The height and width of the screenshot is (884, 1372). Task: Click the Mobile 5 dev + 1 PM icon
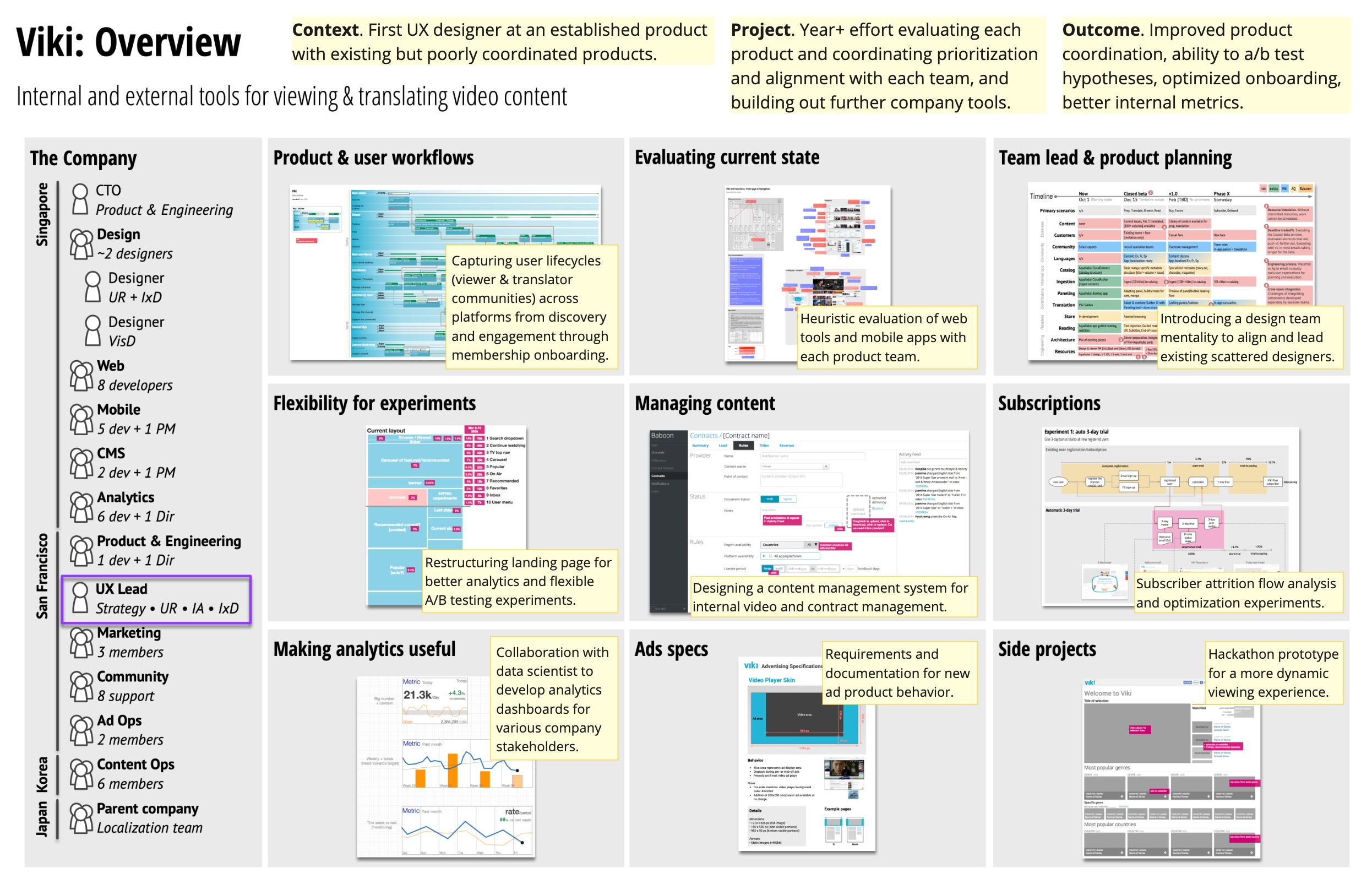click(x=75, y=420)
